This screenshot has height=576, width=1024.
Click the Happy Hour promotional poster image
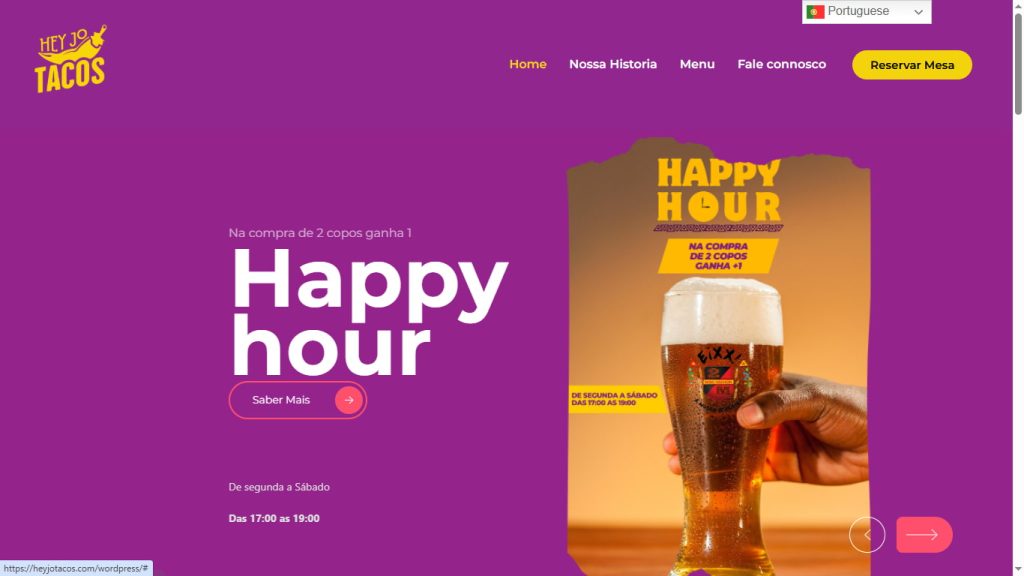point(718,356)
